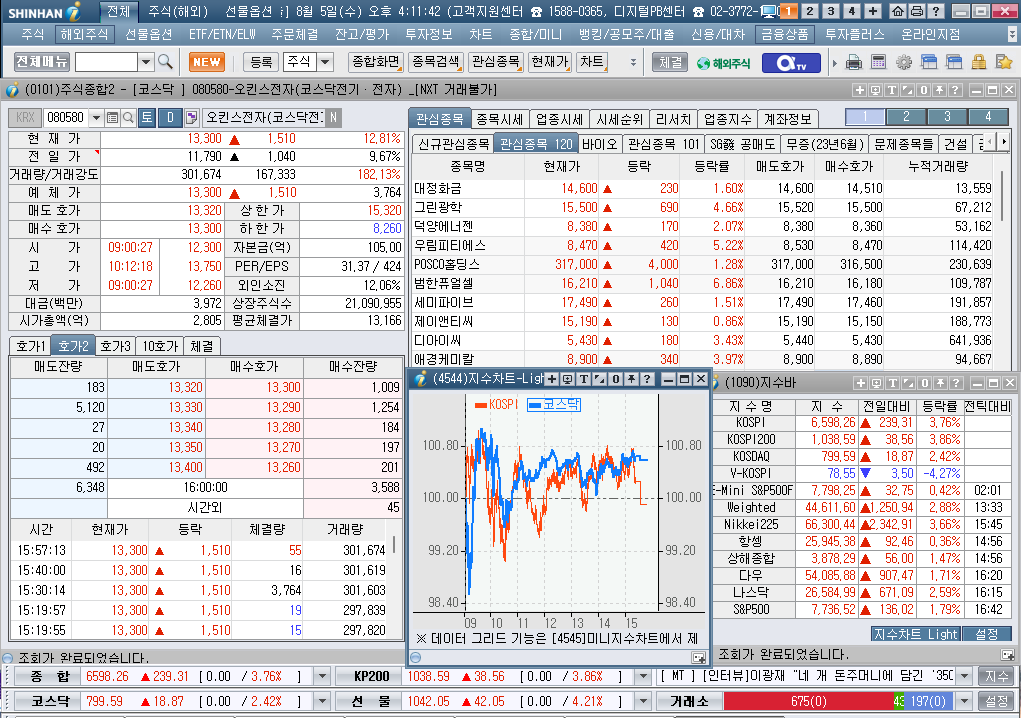The width and height of the screenshot is (1021, 718).
Task: Click icon at bottom-right of 지수차트 window
Action: pyautogui.click(x=699, y=658)
